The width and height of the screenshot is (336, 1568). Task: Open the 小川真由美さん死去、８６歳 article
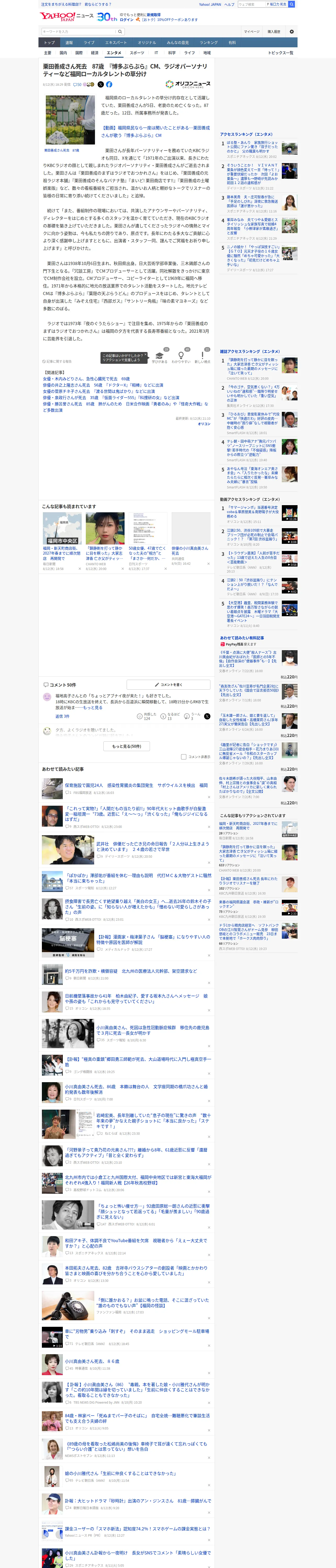[92, 1361]
